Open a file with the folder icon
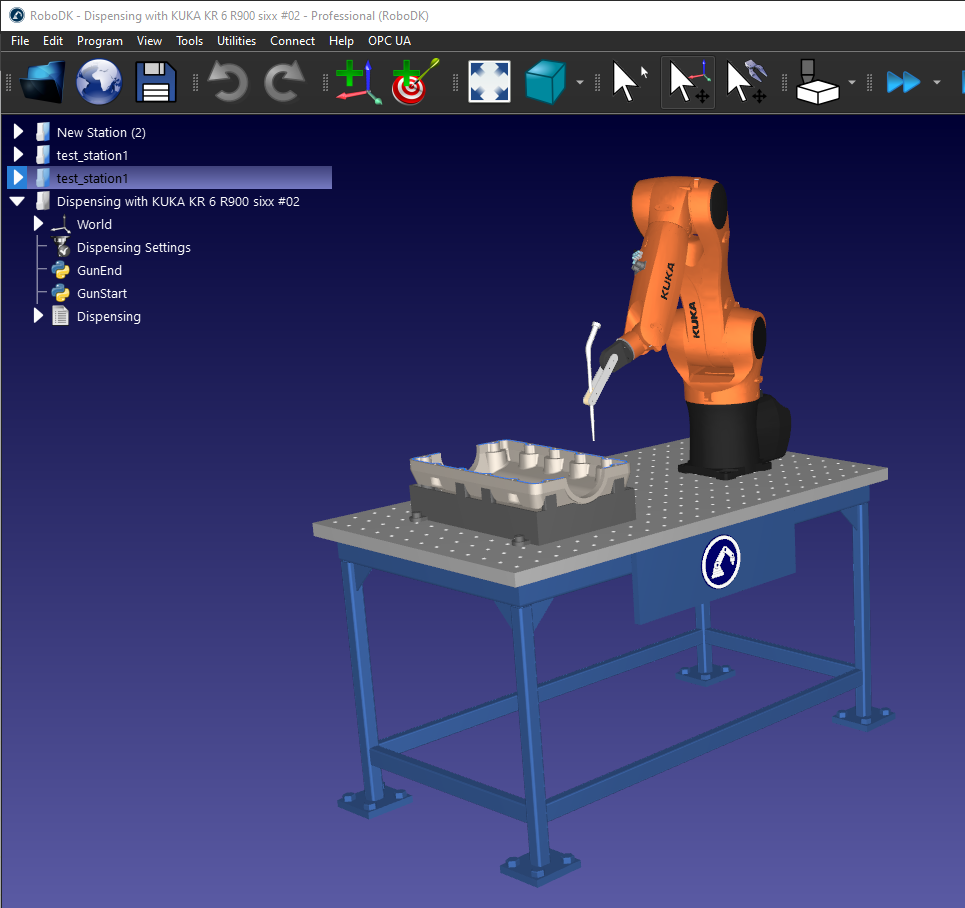Image resolution: width=965 pixels, height=908 pixels. (42, 82)
